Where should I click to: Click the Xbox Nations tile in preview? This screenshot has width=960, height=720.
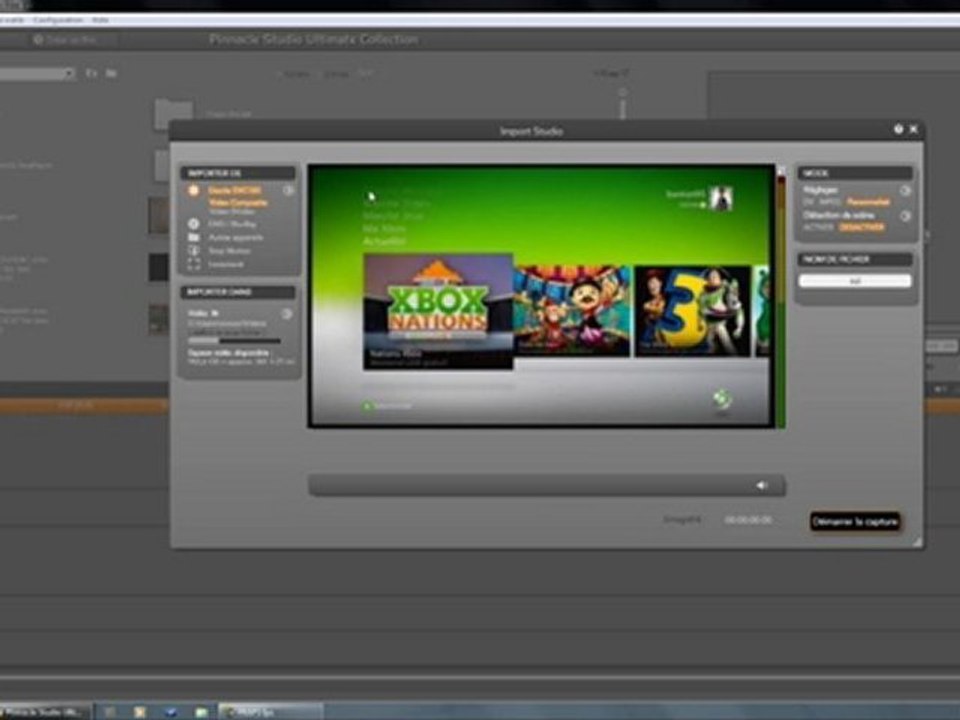click(x=438, y=312)
